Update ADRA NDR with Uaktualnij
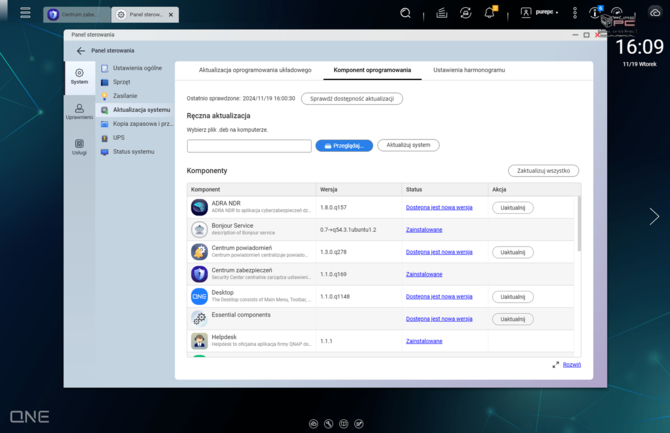Viewport: 670px width, 433px height. (513, 208)
